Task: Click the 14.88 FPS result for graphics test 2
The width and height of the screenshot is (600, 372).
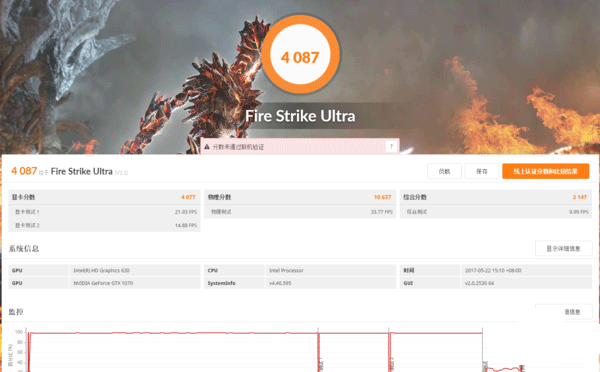Action: [x=186, y=225]
